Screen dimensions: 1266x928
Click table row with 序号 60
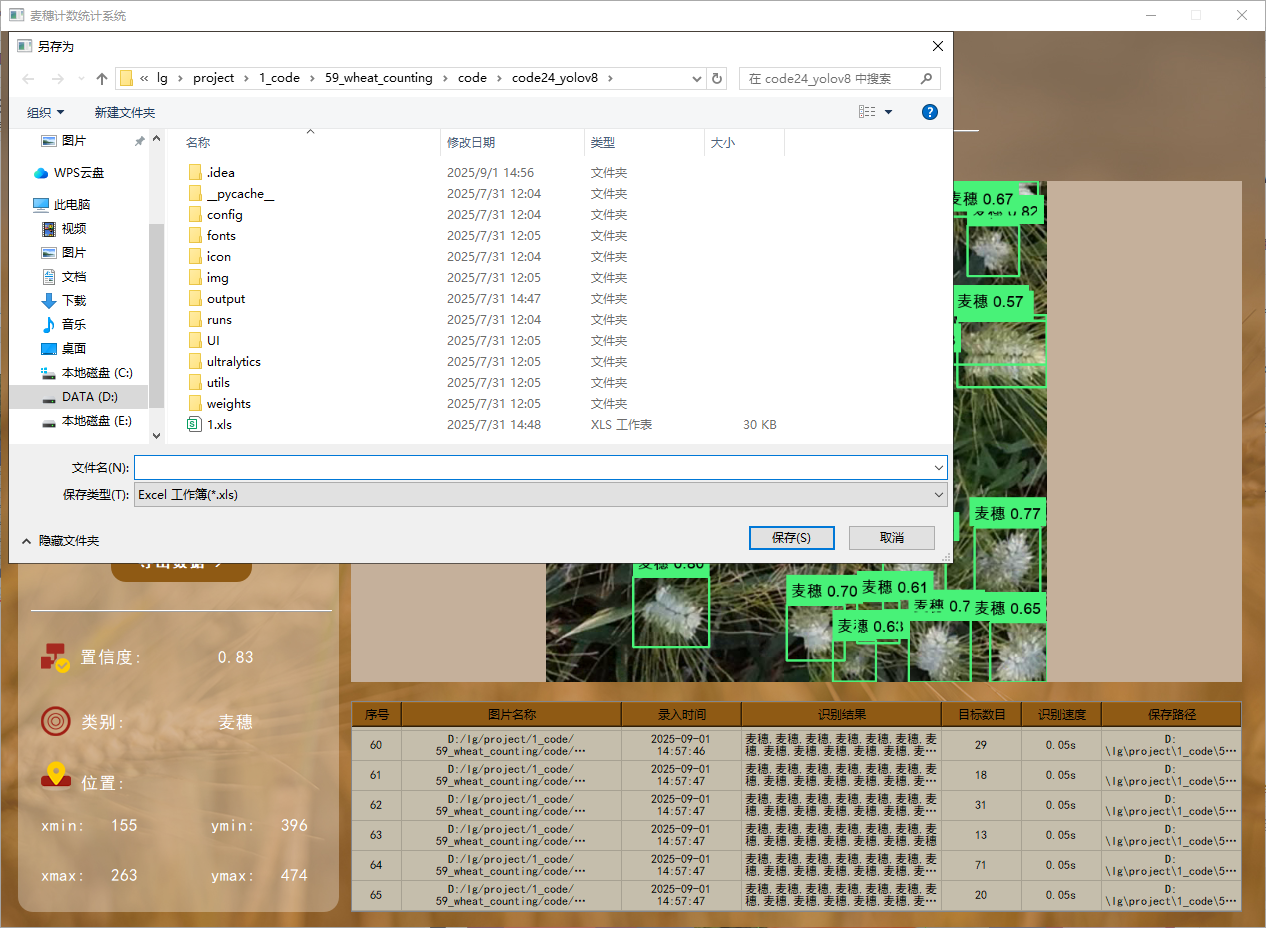pos(796,745)
